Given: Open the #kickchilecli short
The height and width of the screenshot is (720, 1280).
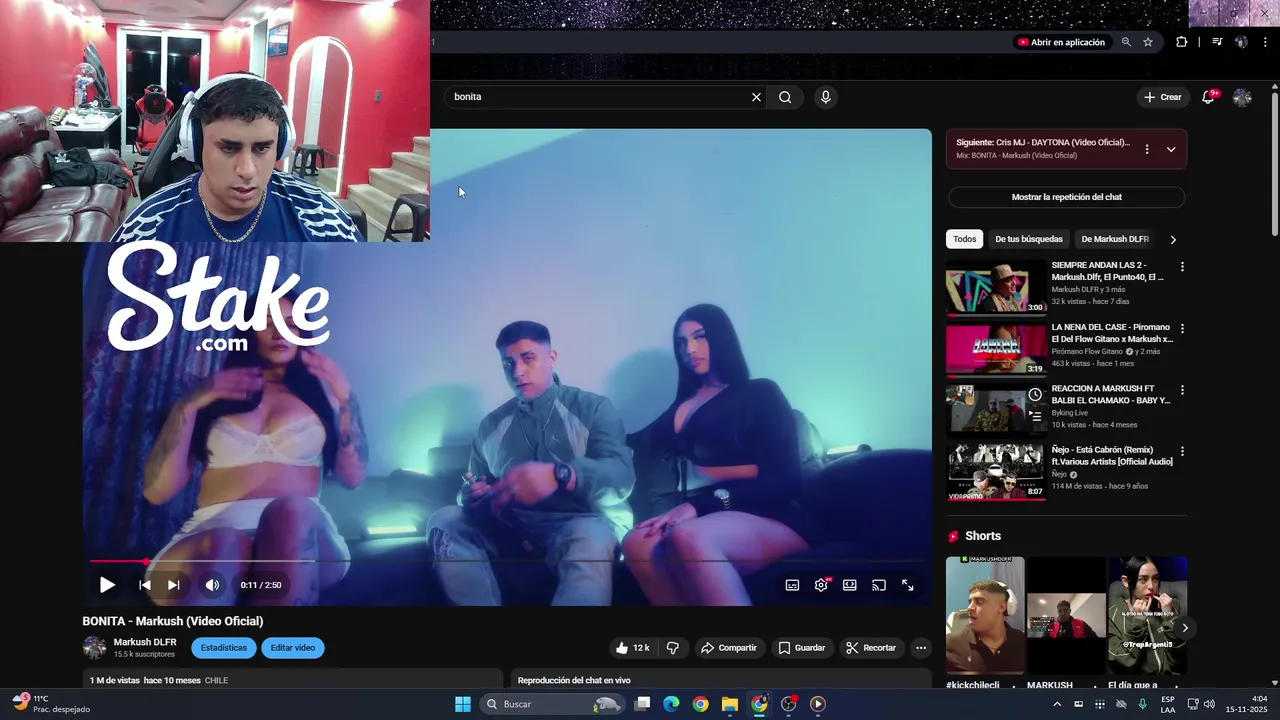Looking at the screenshot, I should coord(985,615).
